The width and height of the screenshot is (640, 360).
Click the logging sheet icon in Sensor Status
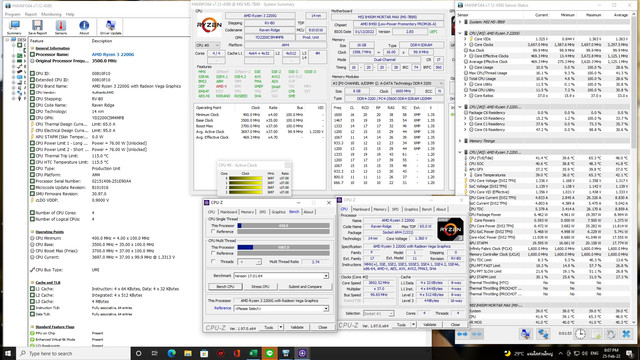[x=596, y=334]
